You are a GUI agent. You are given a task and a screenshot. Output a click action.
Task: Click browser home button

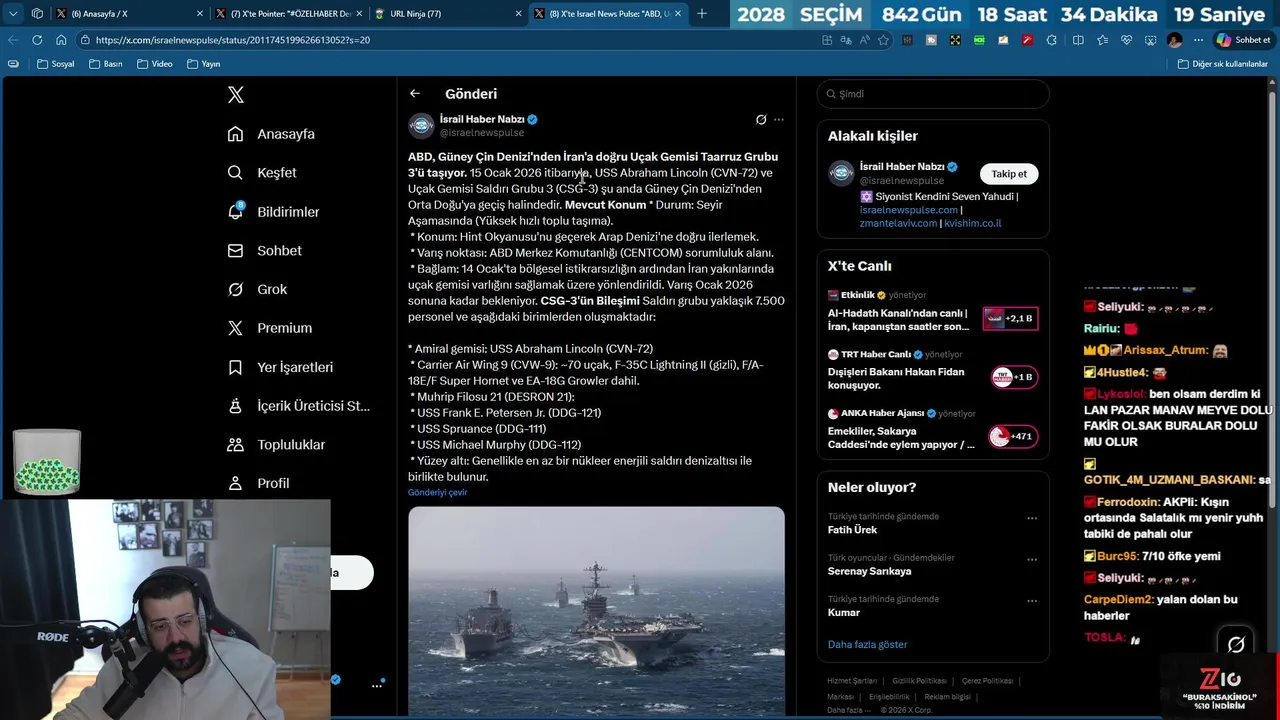61,40
